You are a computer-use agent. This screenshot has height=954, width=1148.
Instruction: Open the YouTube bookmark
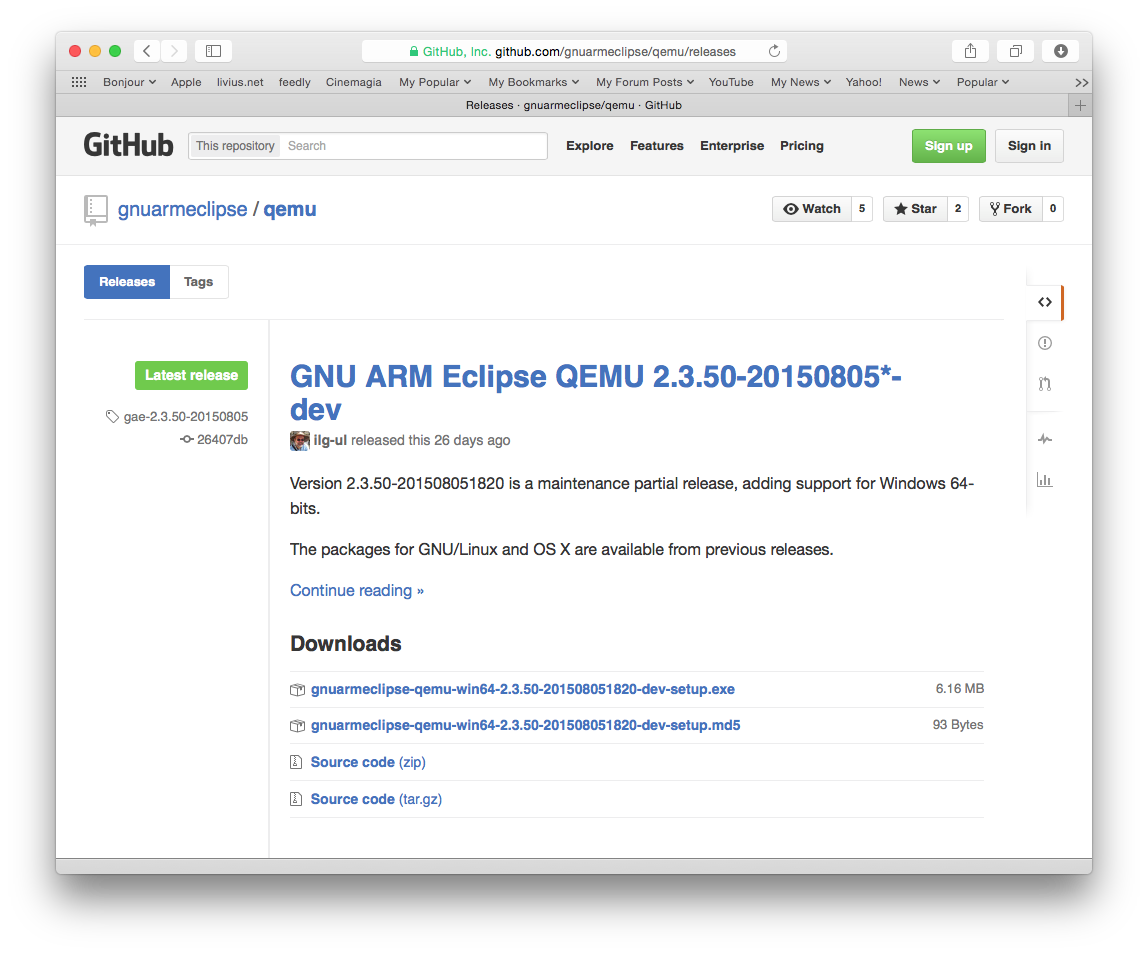click(731, 82)
